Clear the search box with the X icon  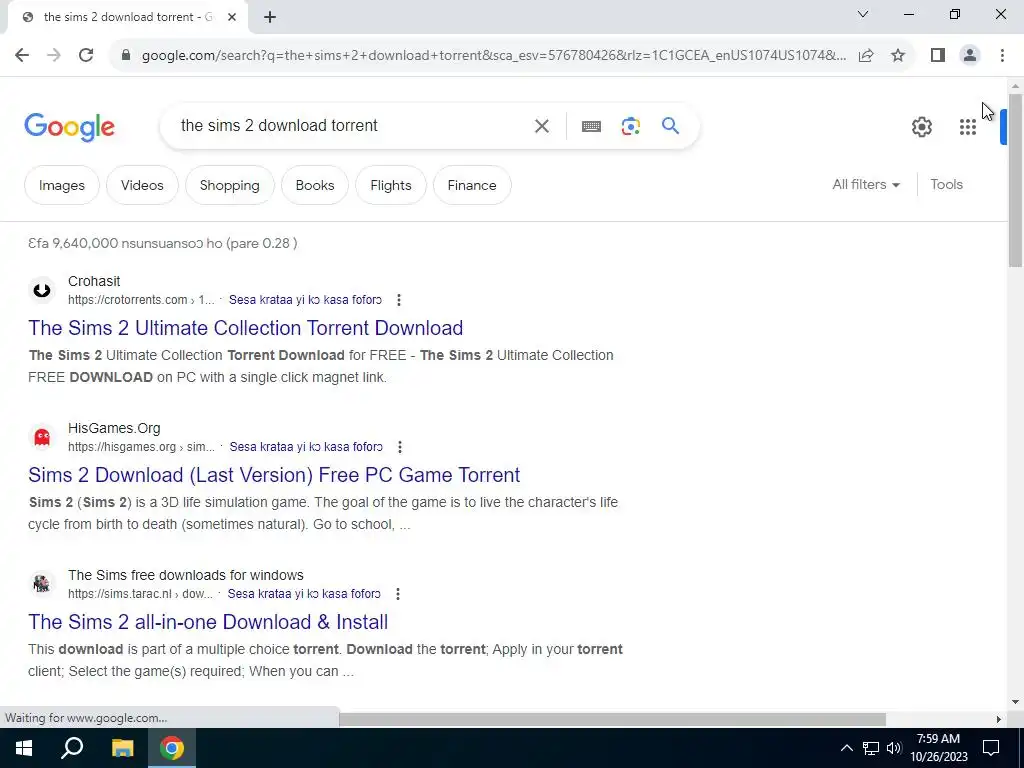(541, 126)
